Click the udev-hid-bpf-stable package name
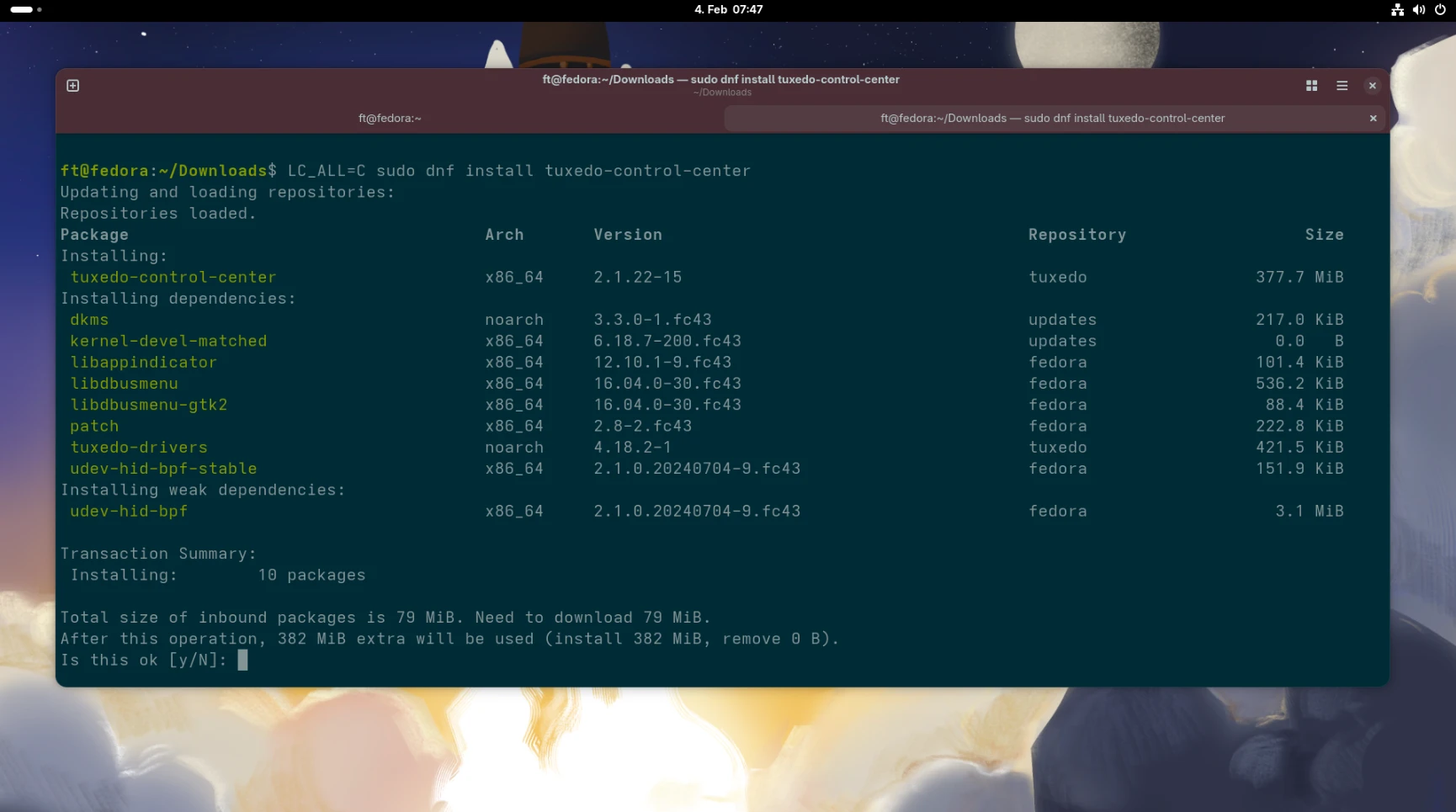Image resolution: width=1456 pixels, height=812 pixels. tap(163, 469)
